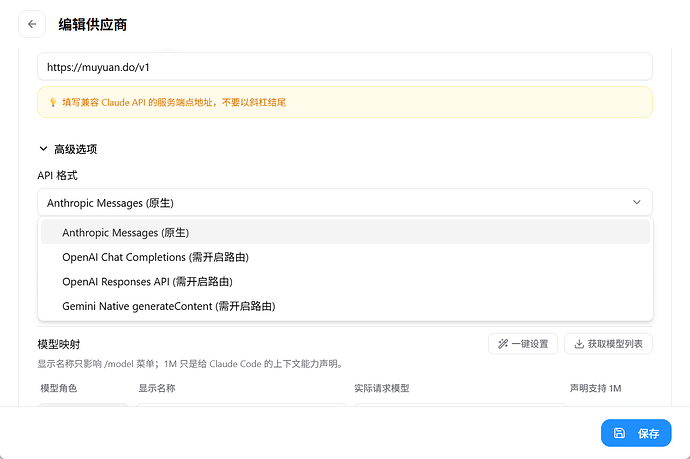The height and width of the screenshot is (459, 690).
Task: Save the provider with 保存 button
Action: click(x=636, y=433)
